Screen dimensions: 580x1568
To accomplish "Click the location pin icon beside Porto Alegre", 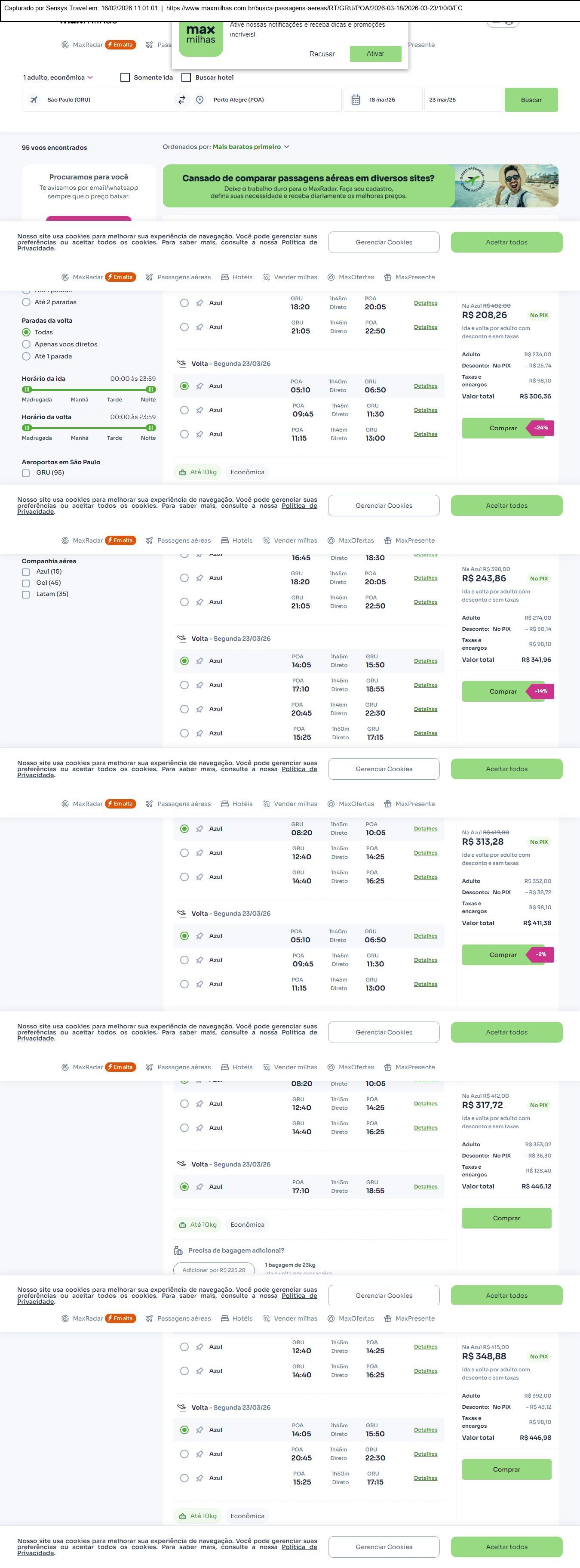I will (x=199, y=100).
